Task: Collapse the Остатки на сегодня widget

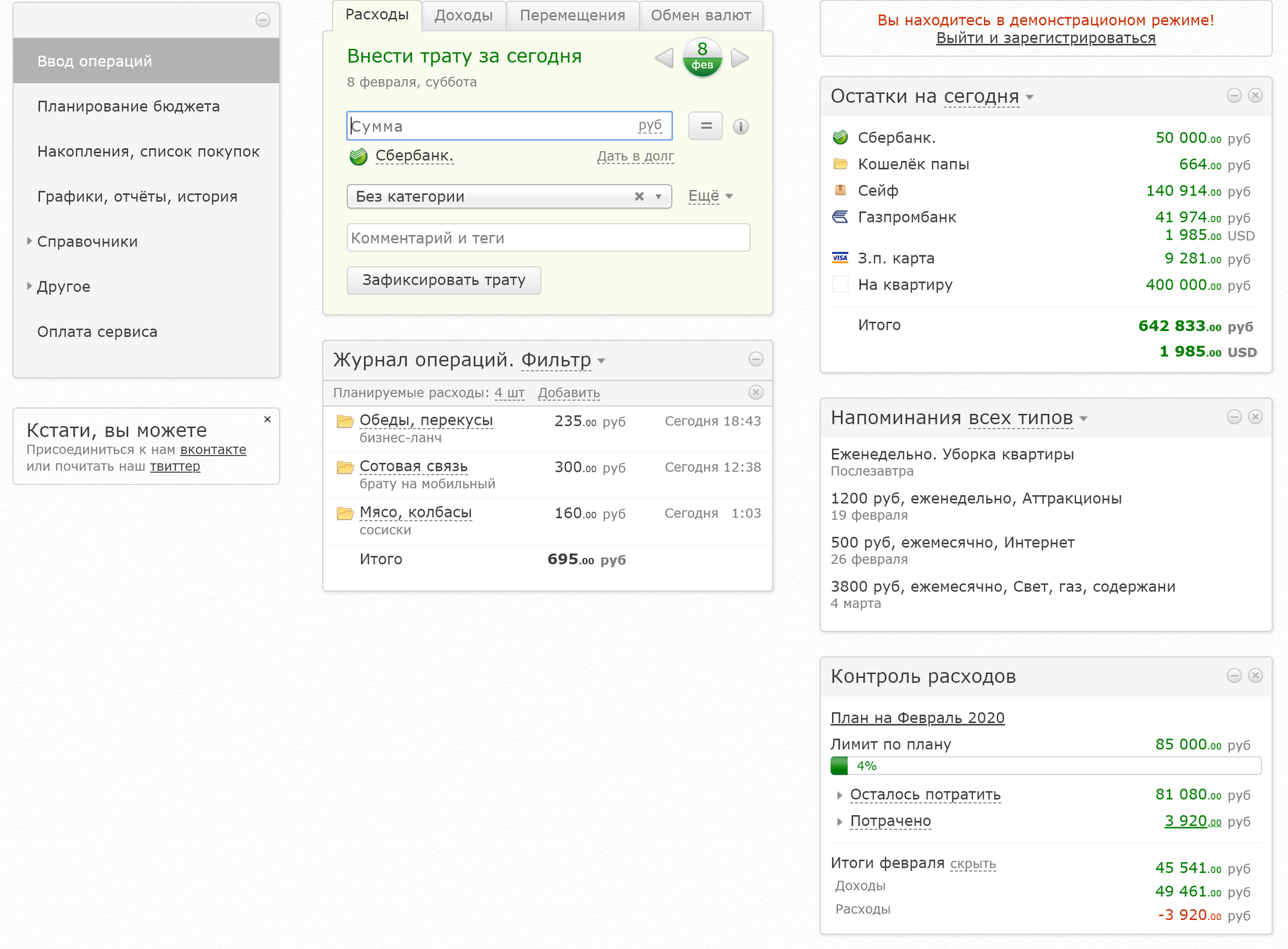Action: pos(1234,96)
